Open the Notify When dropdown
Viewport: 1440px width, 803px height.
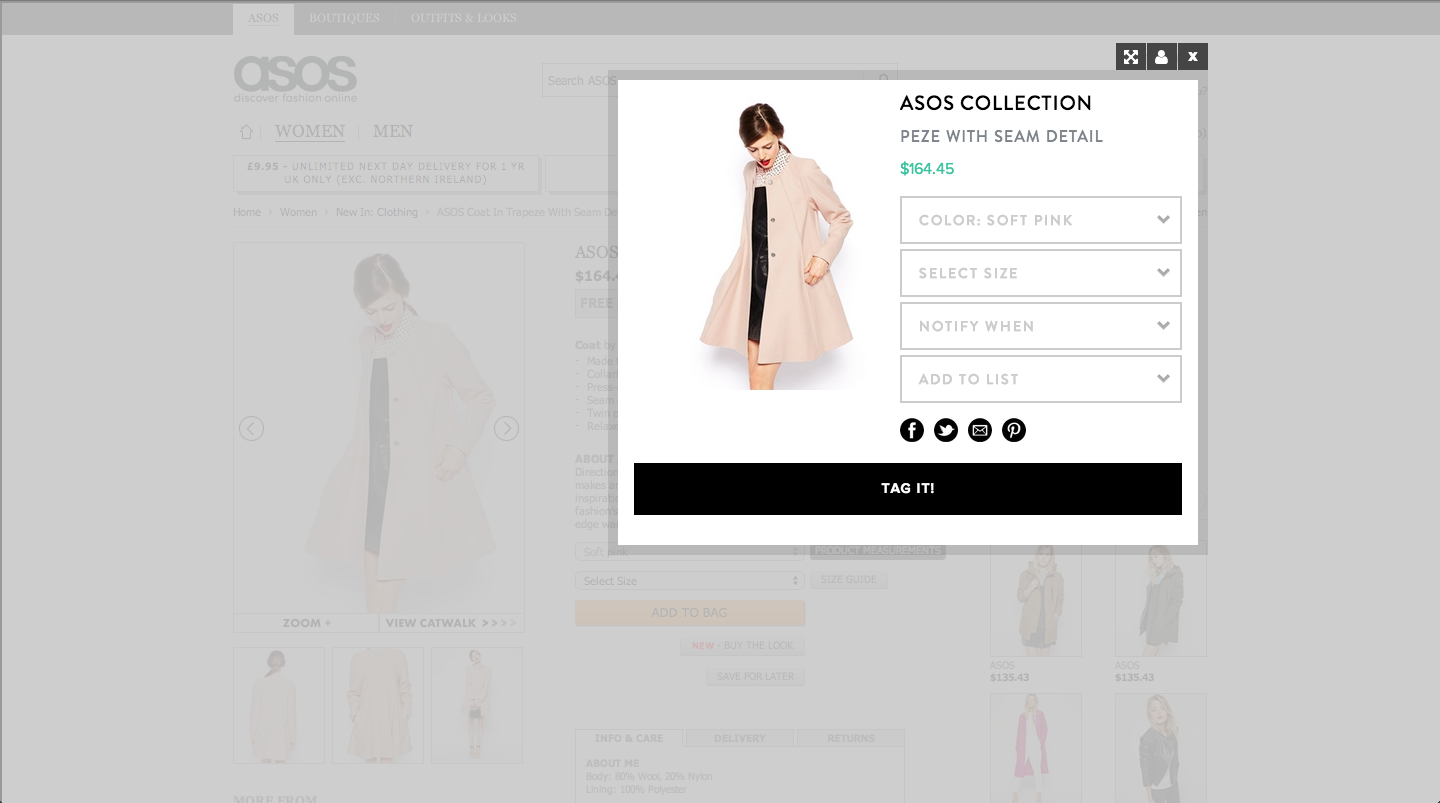1041,326
